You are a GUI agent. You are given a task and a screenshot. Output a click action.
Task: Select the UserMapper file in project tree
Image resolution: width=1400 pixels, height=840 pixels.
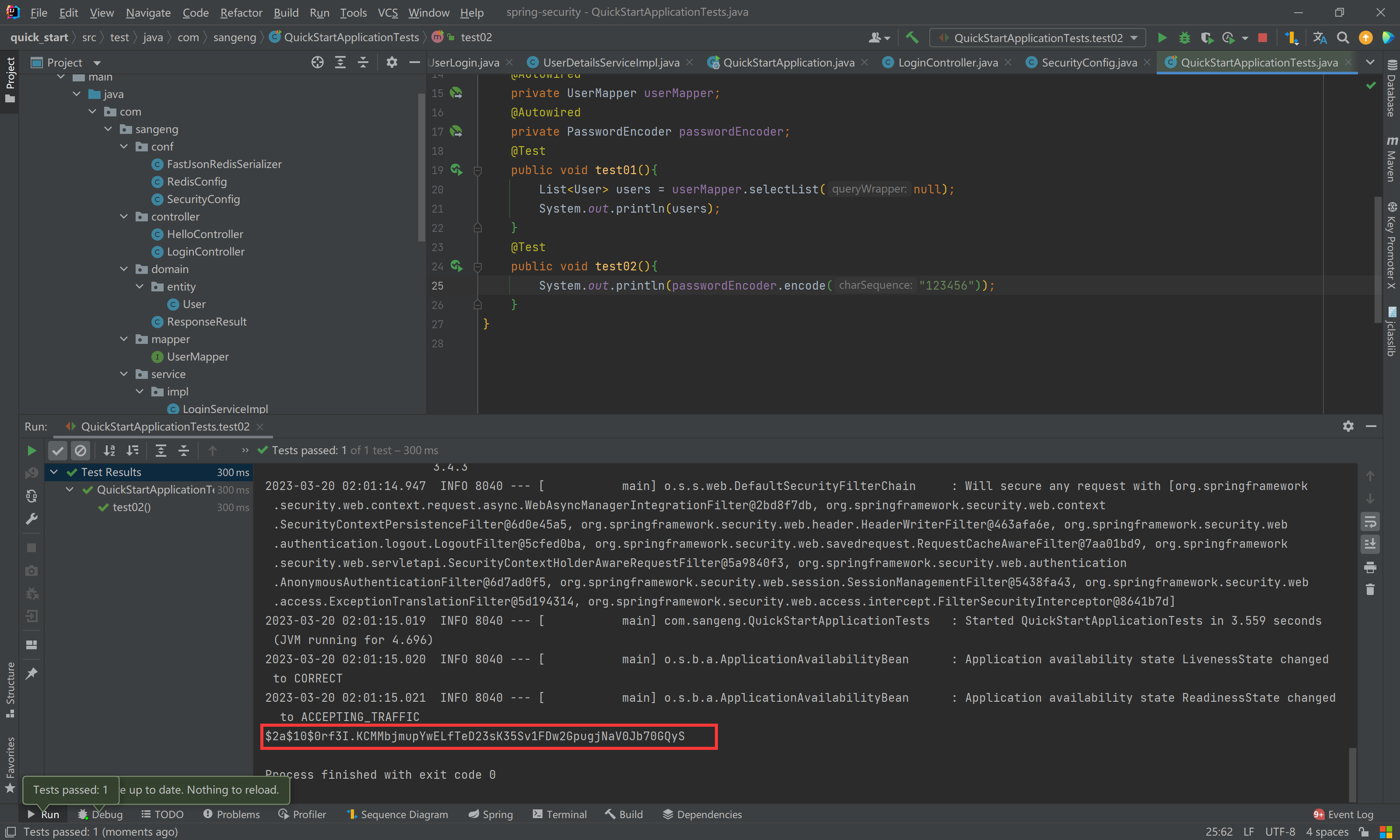[x=197, y=356]
